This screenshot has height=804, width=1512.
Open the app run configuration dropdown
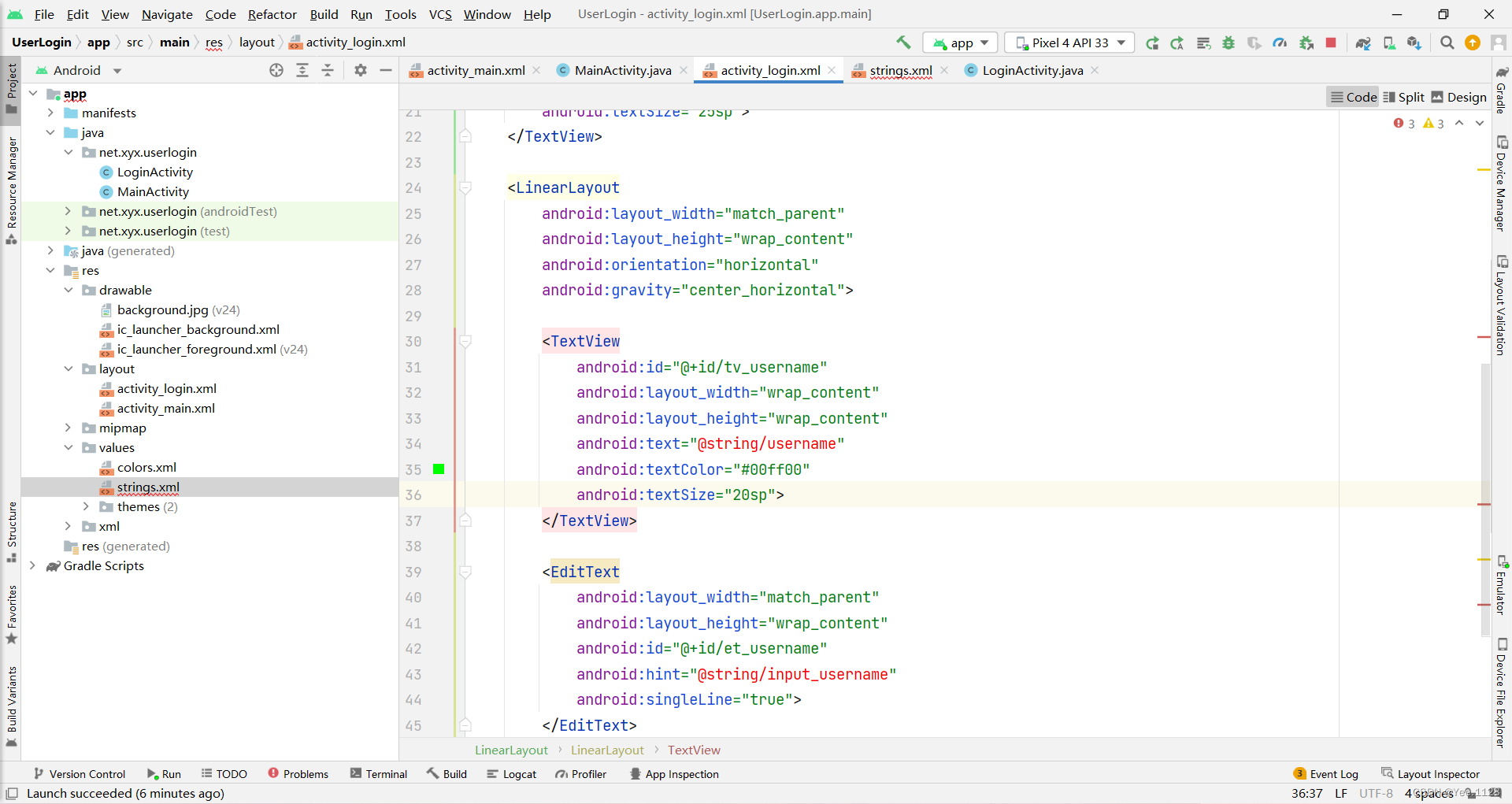click(961, 43)
